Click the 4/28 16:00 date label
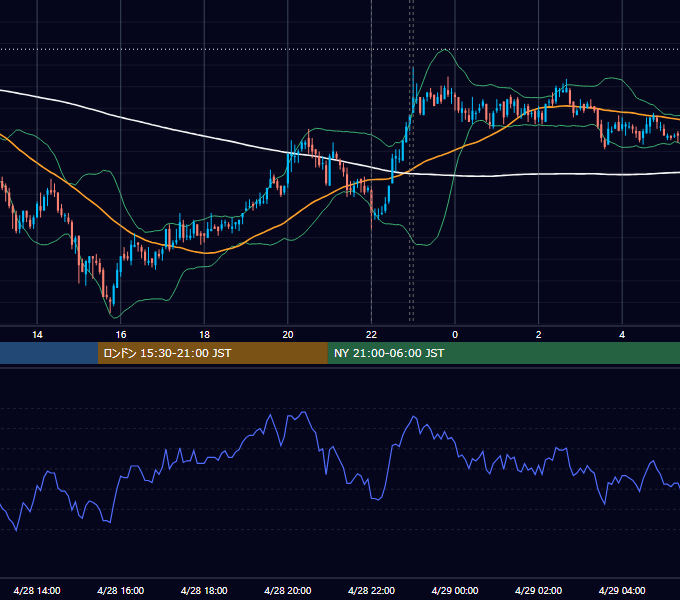Viewport: 680px width, 600px height. tap(121, 590)
